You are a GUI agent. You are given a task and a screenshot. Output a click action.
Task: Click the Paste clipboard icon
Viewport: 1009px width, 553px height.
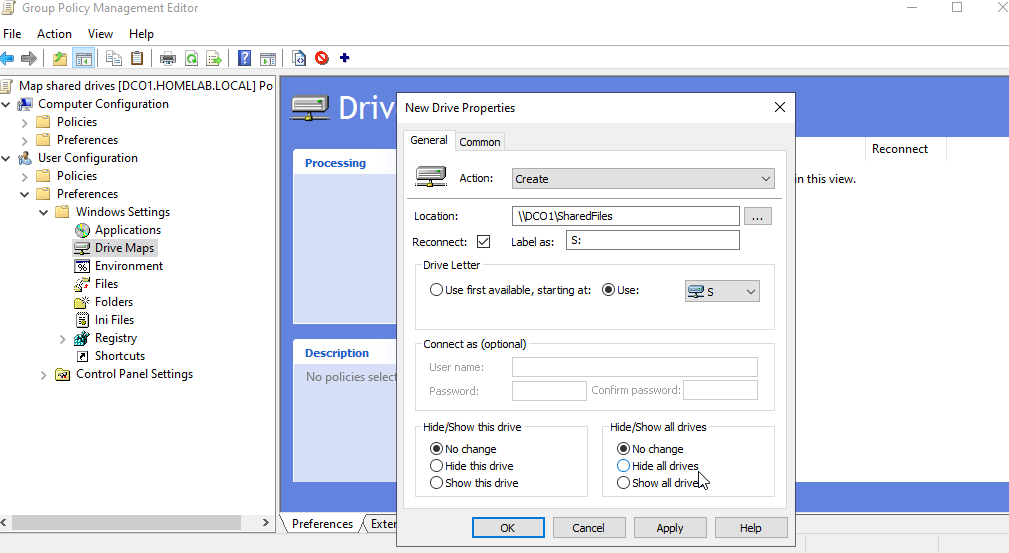coord(137,58)
